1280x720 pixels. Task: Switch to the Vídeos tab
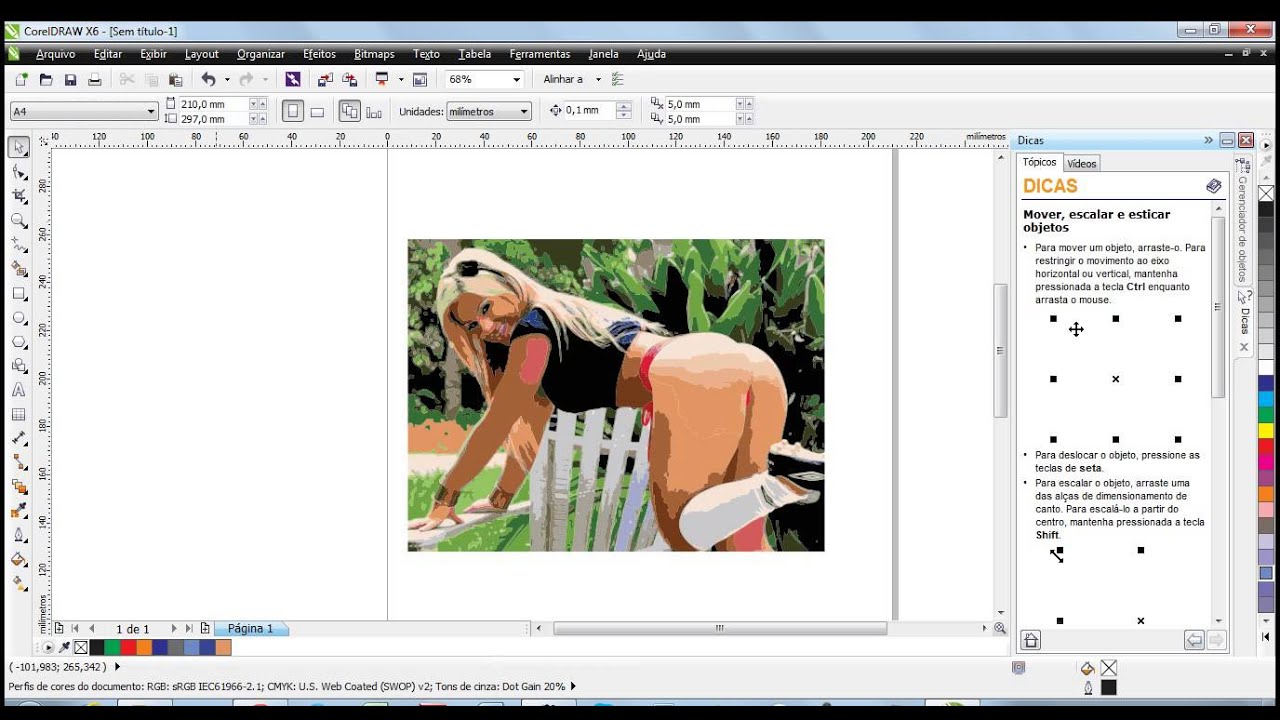point(1082,163)
